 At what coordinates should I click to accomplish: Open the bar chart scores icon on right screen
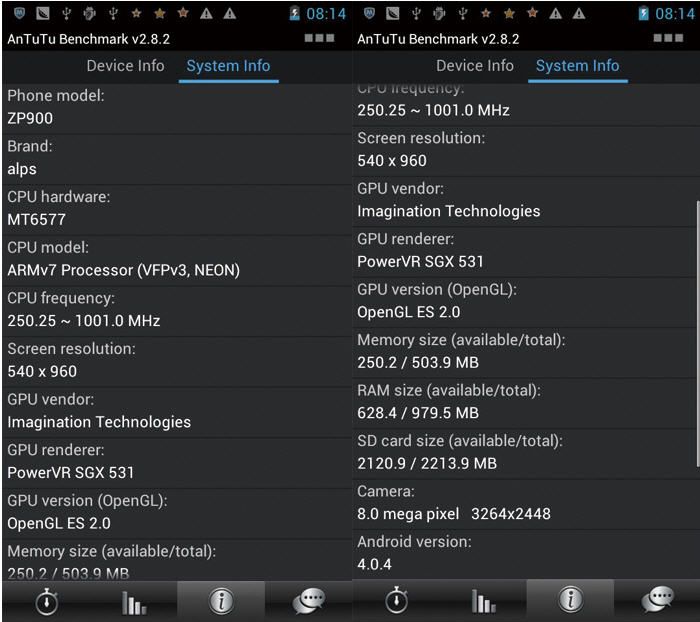coord(483,601)
